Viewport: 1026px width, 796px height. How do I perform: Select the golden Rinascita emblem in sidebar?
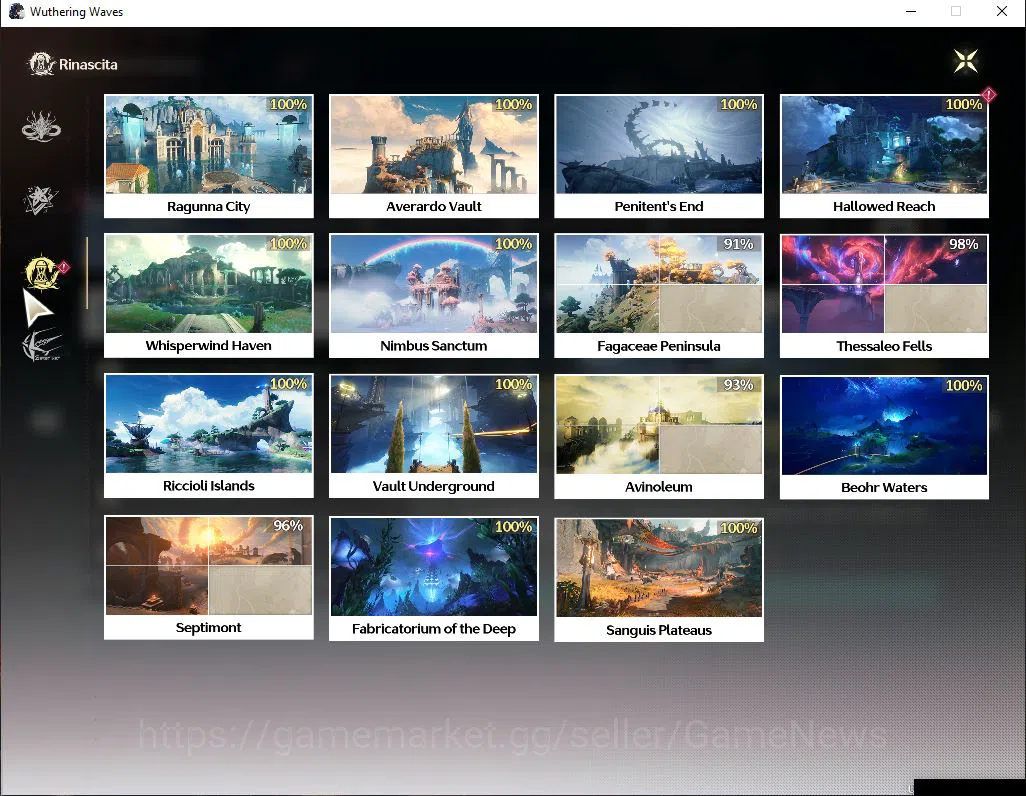click(42, 272)
